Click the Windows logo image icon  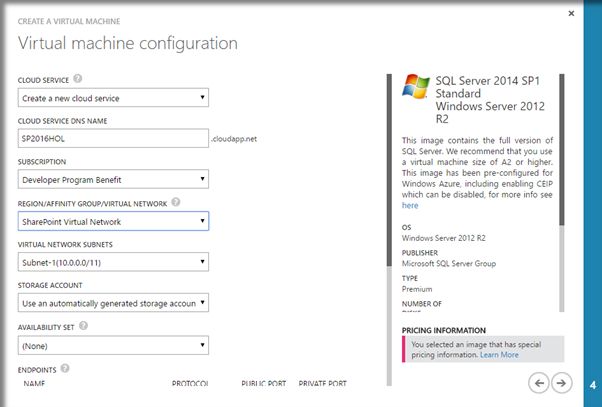pyautogui.click(x=416, y=88)
